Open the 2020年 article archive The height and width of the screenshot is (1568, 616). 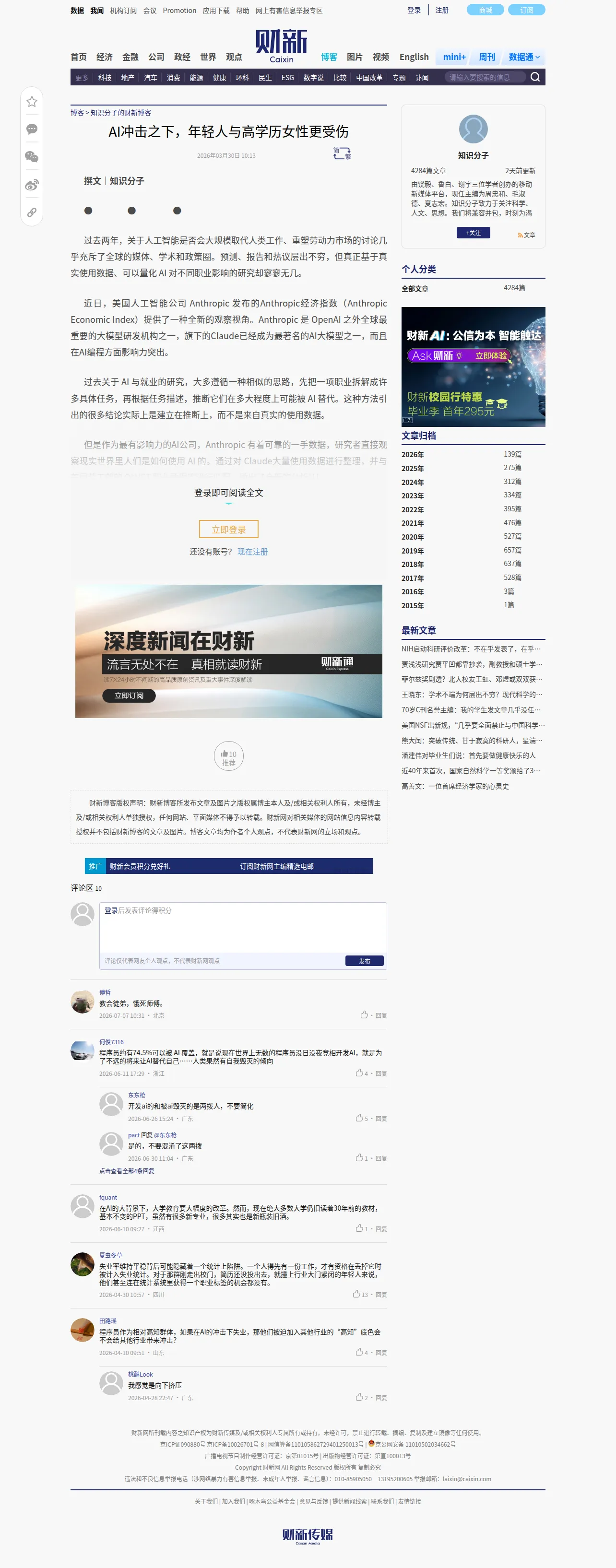coord(413,538)
